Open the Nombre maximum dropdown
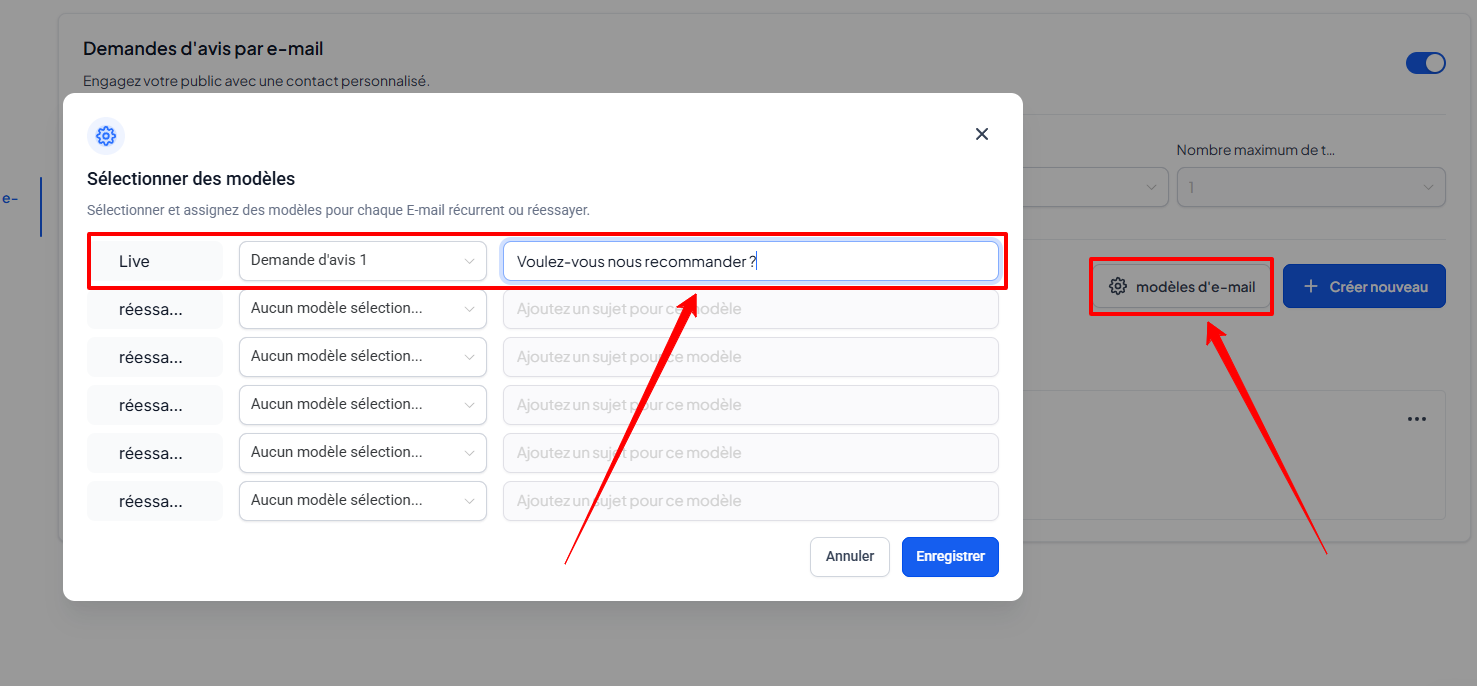This screenshot has height=686, width=1477. point(1310,187)
